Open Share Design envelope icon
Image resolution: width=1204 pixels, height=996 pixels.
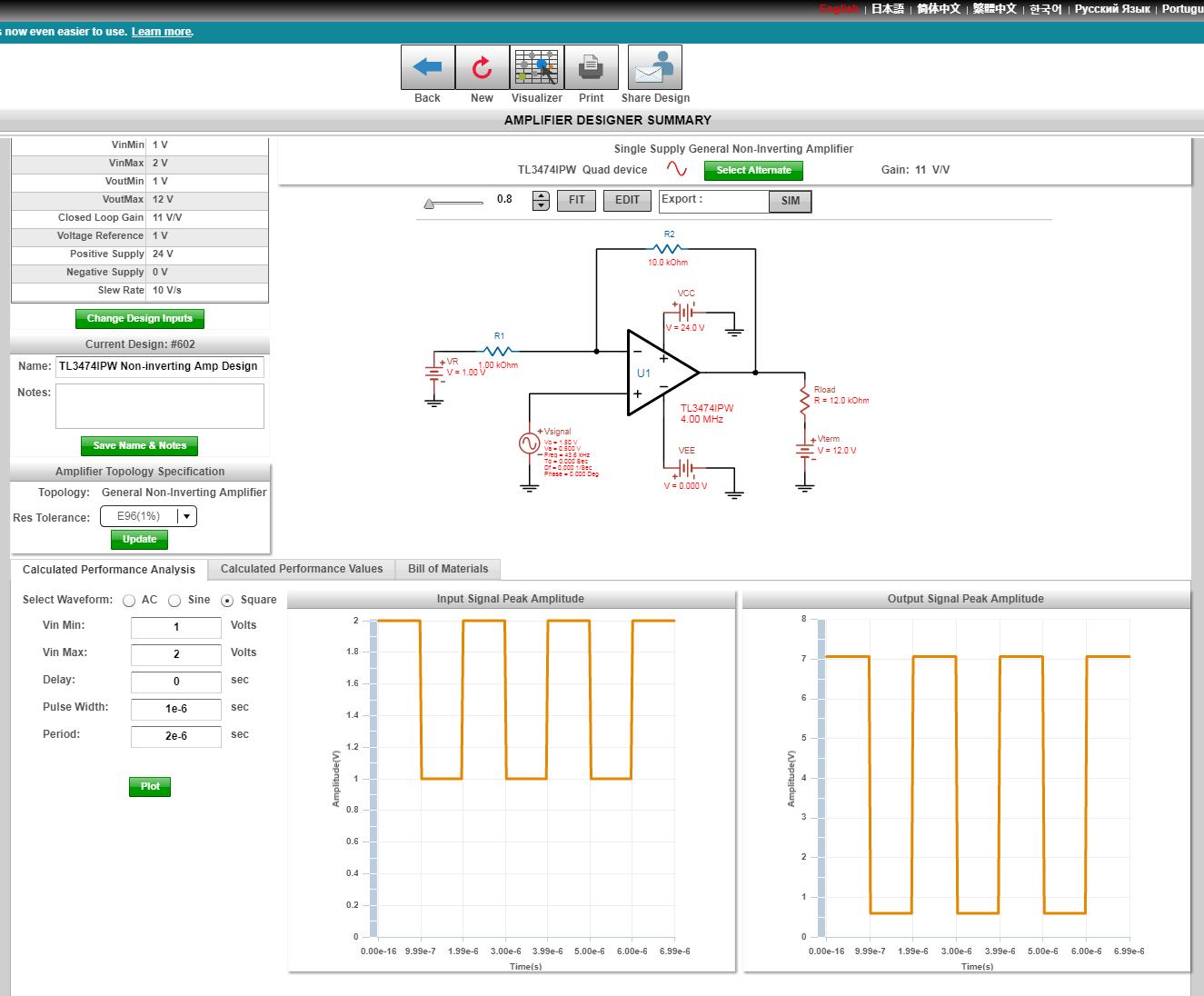coord(655,67)
